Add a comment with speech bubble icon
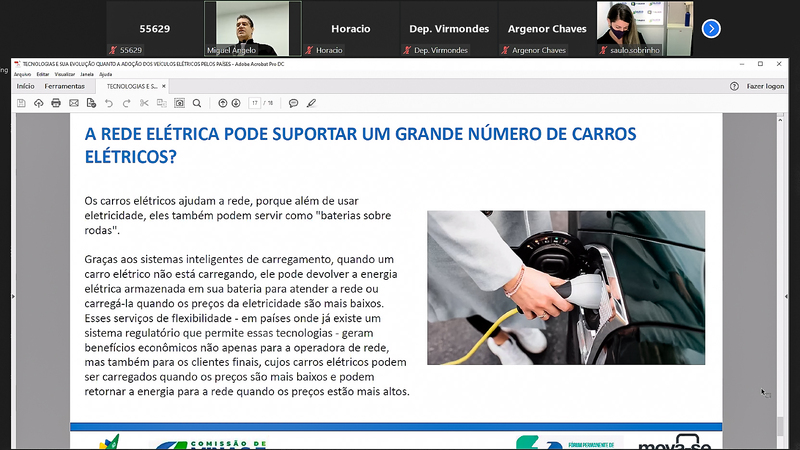Screen dimensions: 800x450 click(x=295, y=103)
